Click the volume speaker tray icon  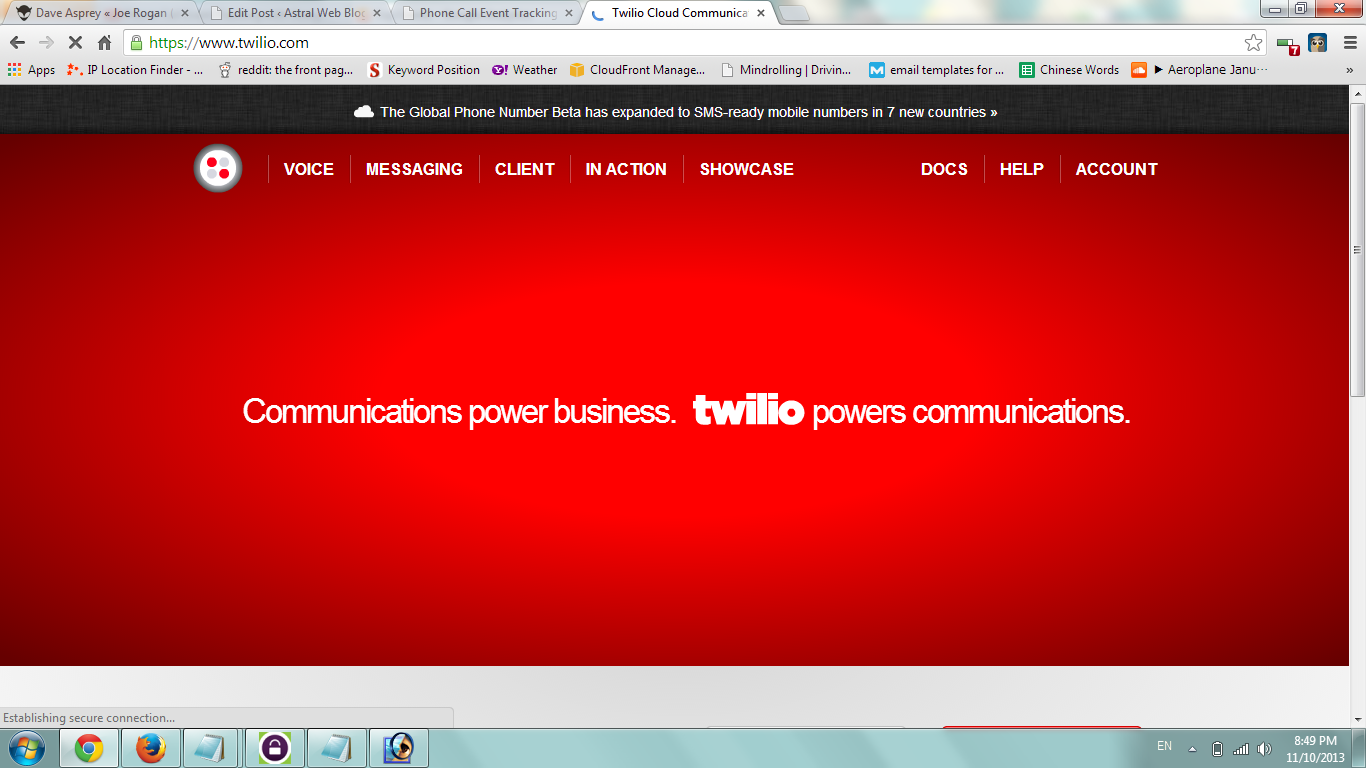(1265, 749)
